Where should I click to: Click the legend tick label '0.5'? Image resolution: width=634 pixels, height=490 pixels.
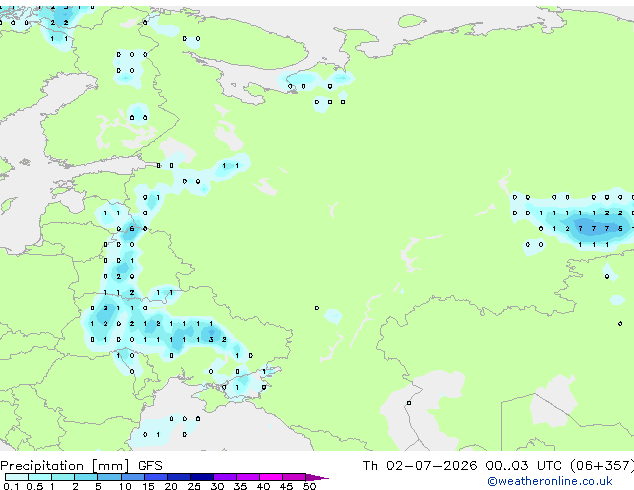point(34,486)
